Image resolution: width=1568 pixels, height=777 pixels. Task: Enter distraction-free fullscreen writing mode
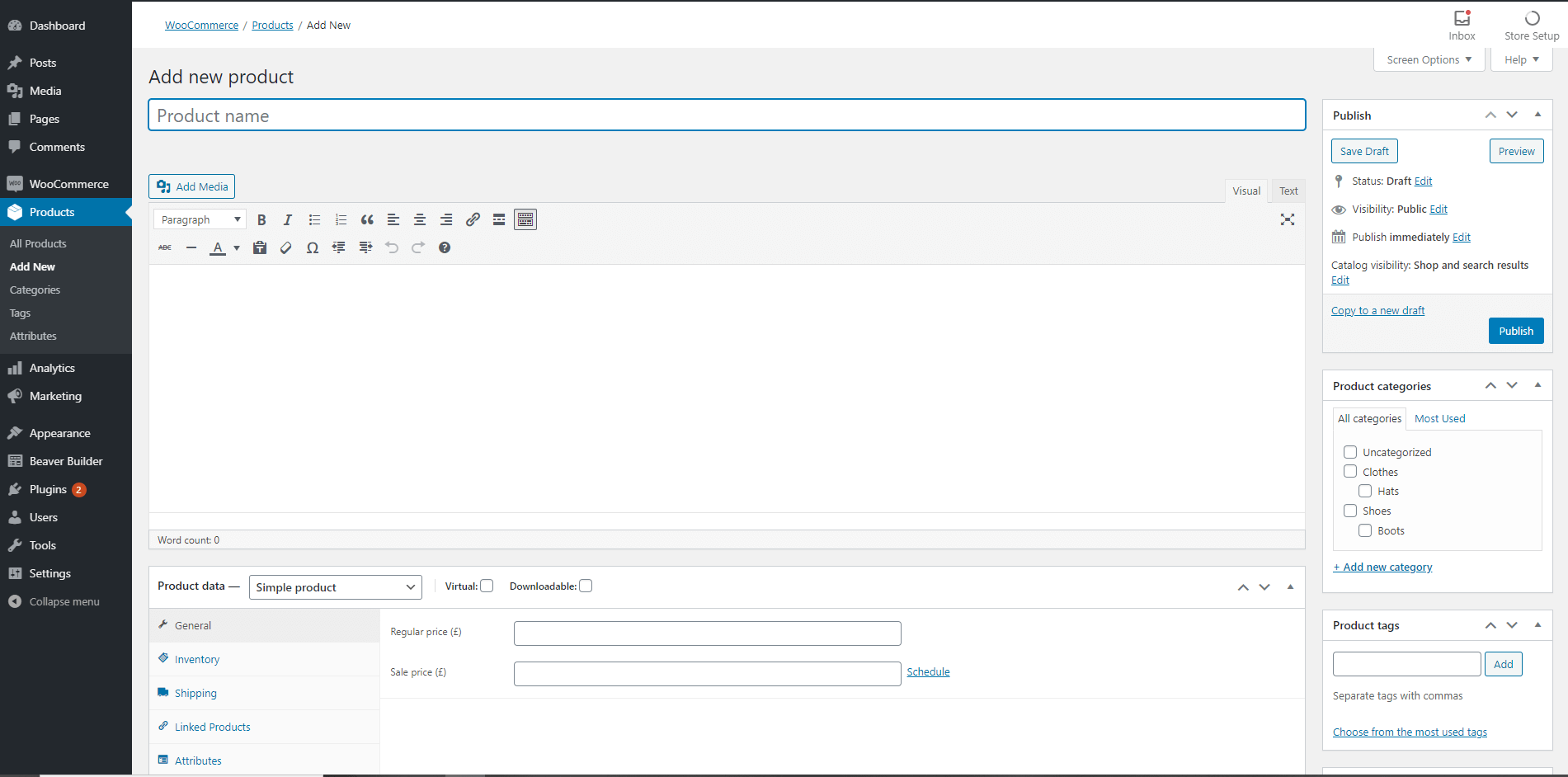1288,219
